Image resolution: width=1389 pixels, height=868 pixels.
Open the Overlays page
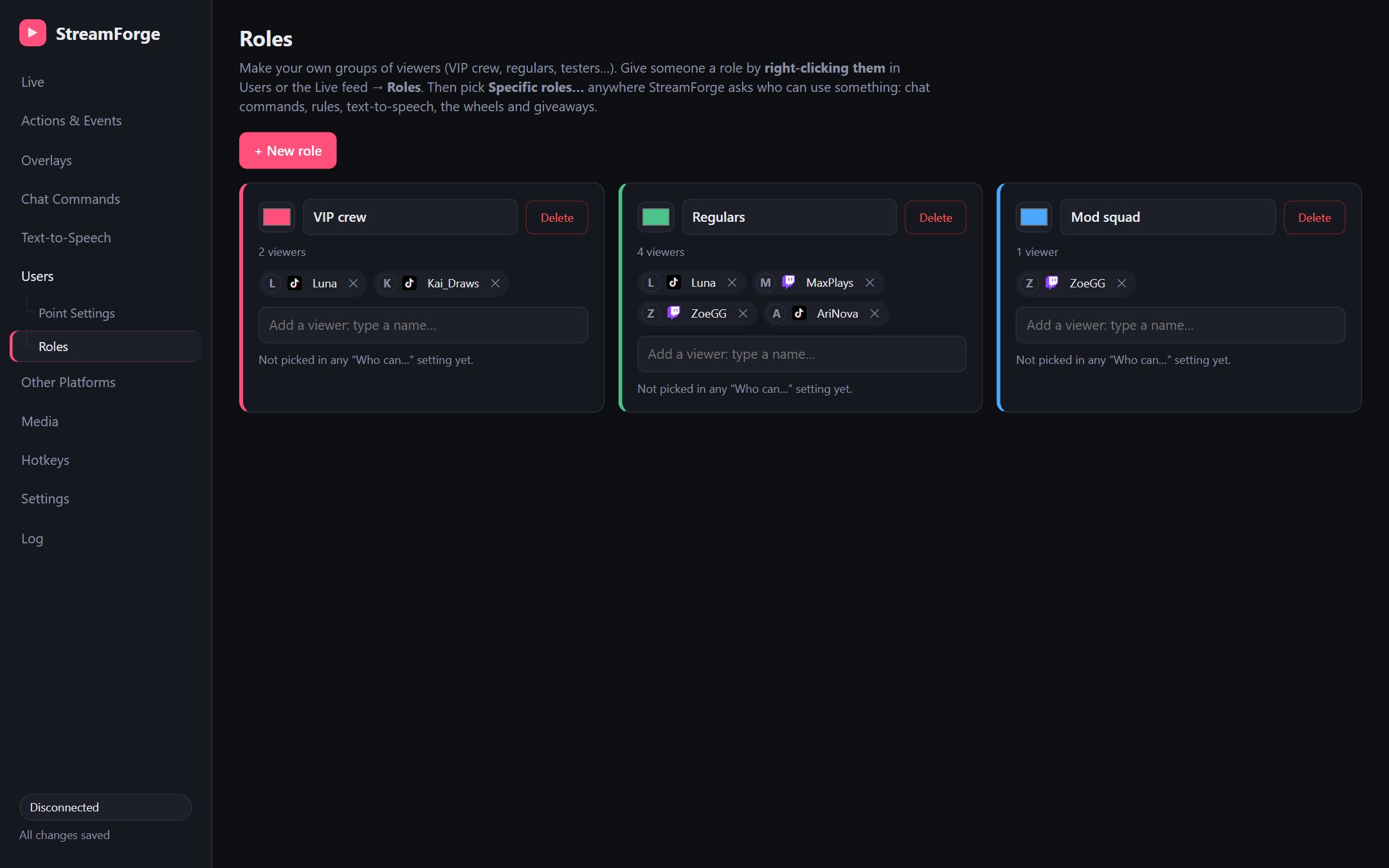pyautogui.click(x=105, y=160)
